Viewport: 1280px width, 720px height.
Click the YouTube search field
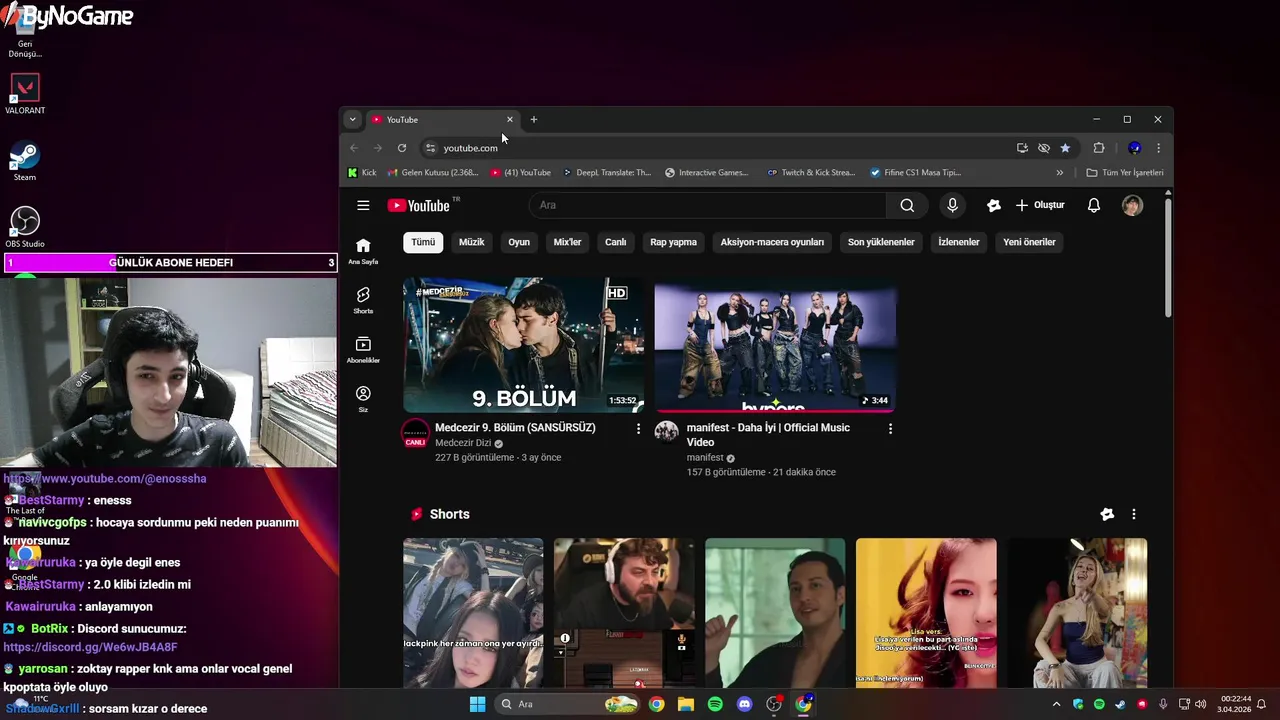[708, 205]
